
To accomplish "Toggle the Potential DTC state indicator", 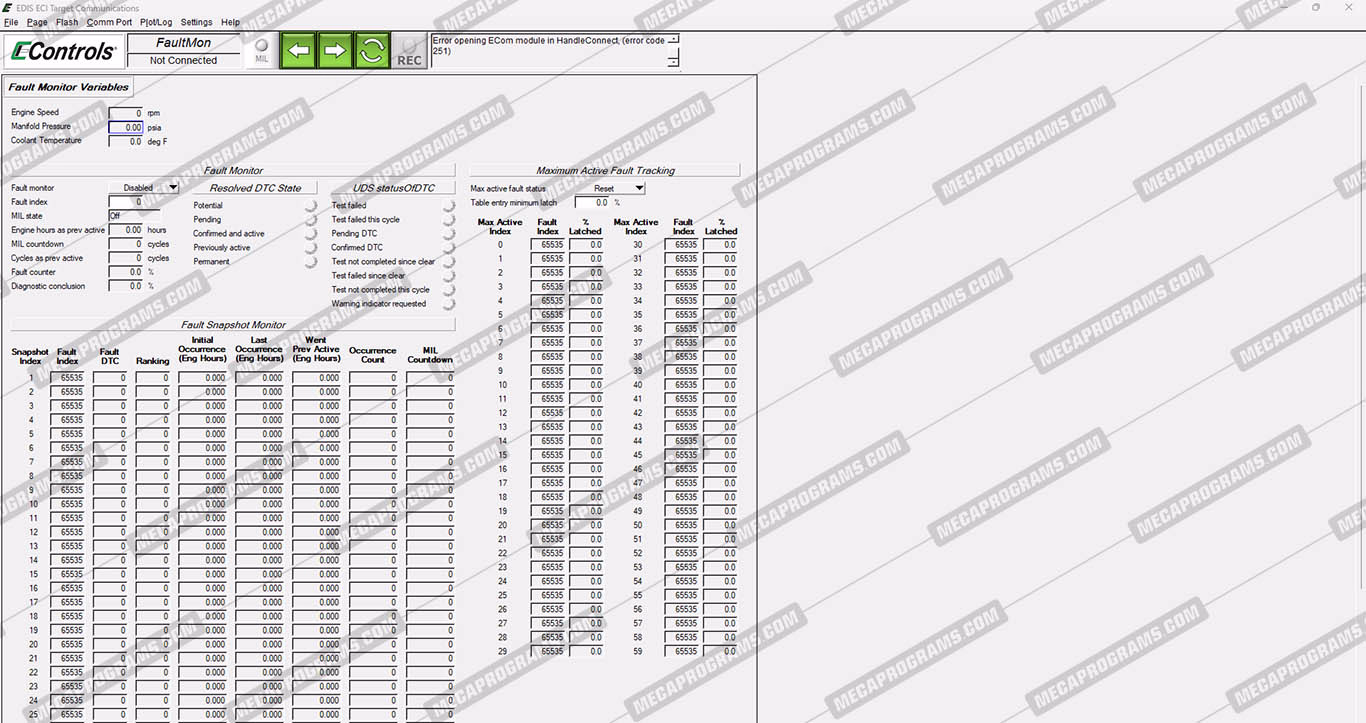I will point(311,206).
